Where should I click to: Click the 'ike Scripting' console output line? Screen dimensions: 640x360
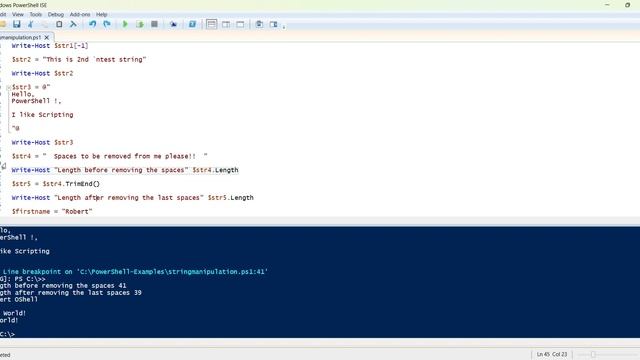click(24, 251)
